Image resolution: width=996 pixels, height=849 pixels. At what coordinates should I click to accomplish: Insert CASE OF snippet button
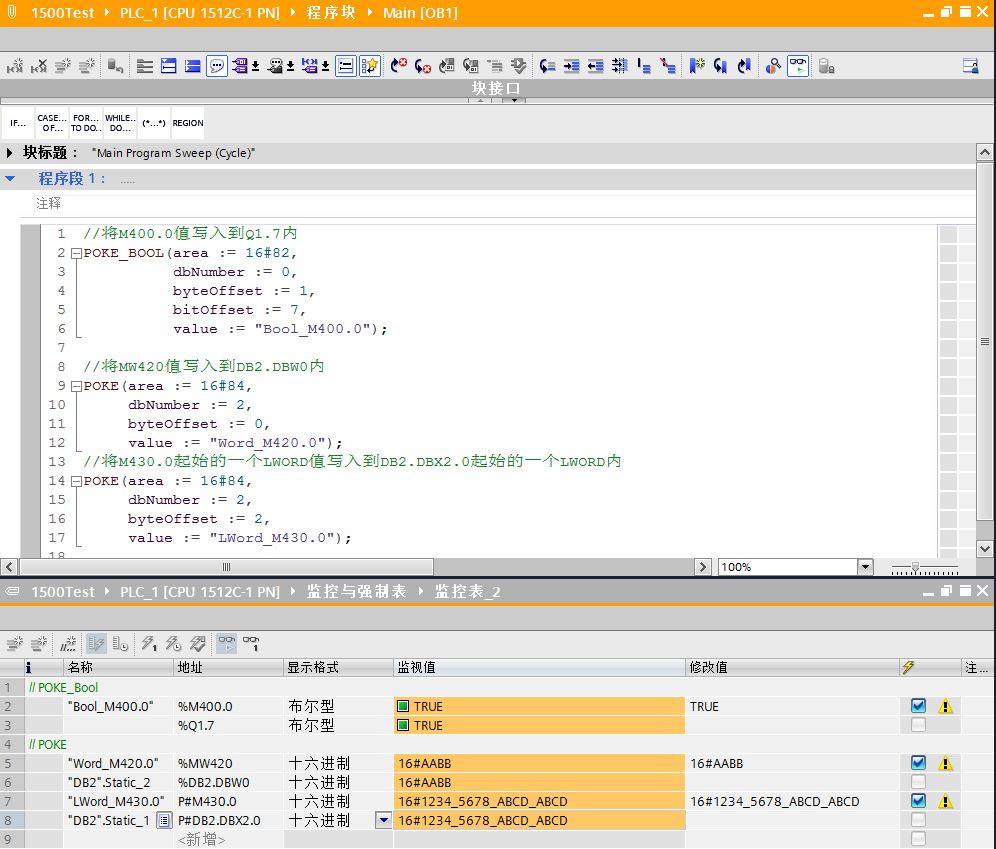coord(51,123)
